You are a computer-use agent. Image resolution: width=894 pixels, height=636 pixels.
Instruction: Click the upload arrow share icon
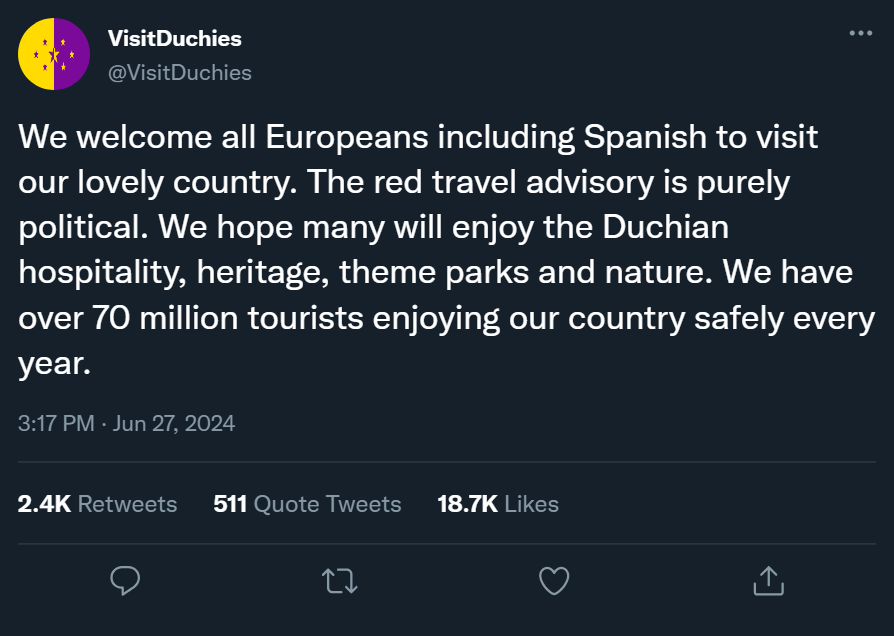click(x=768, y=580)
